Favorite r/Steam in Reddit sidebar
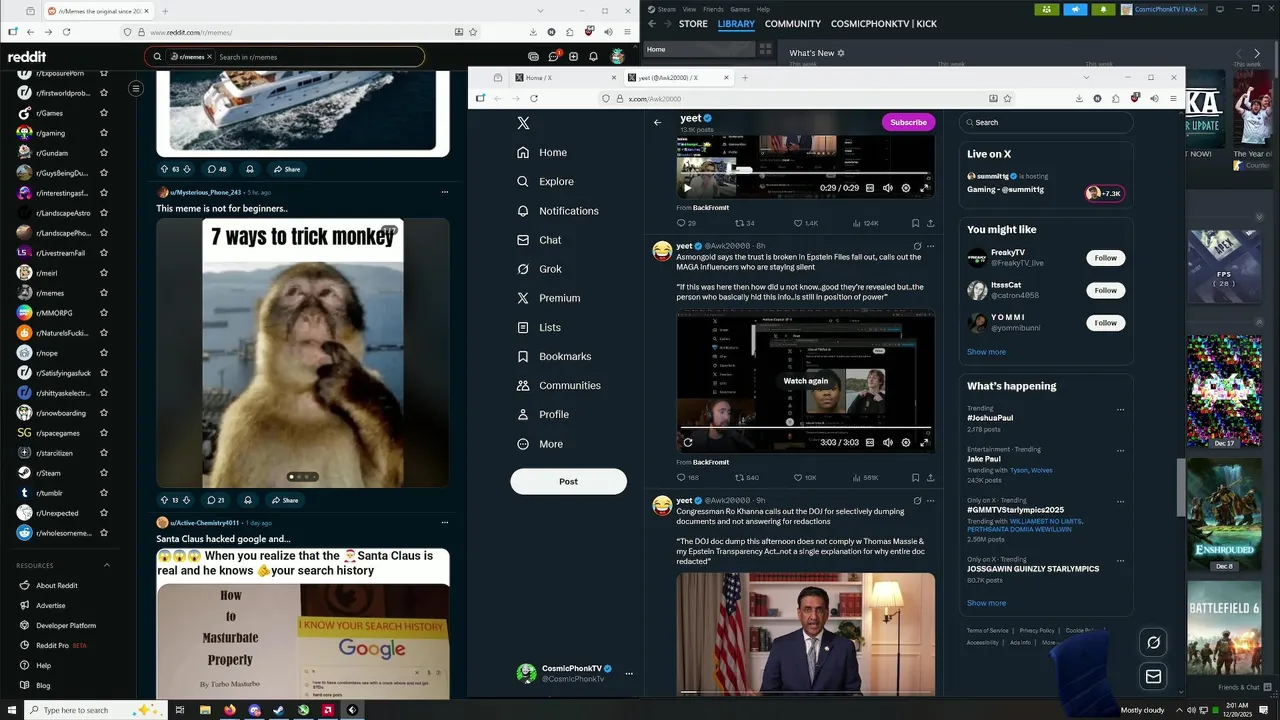 point(103,473)
